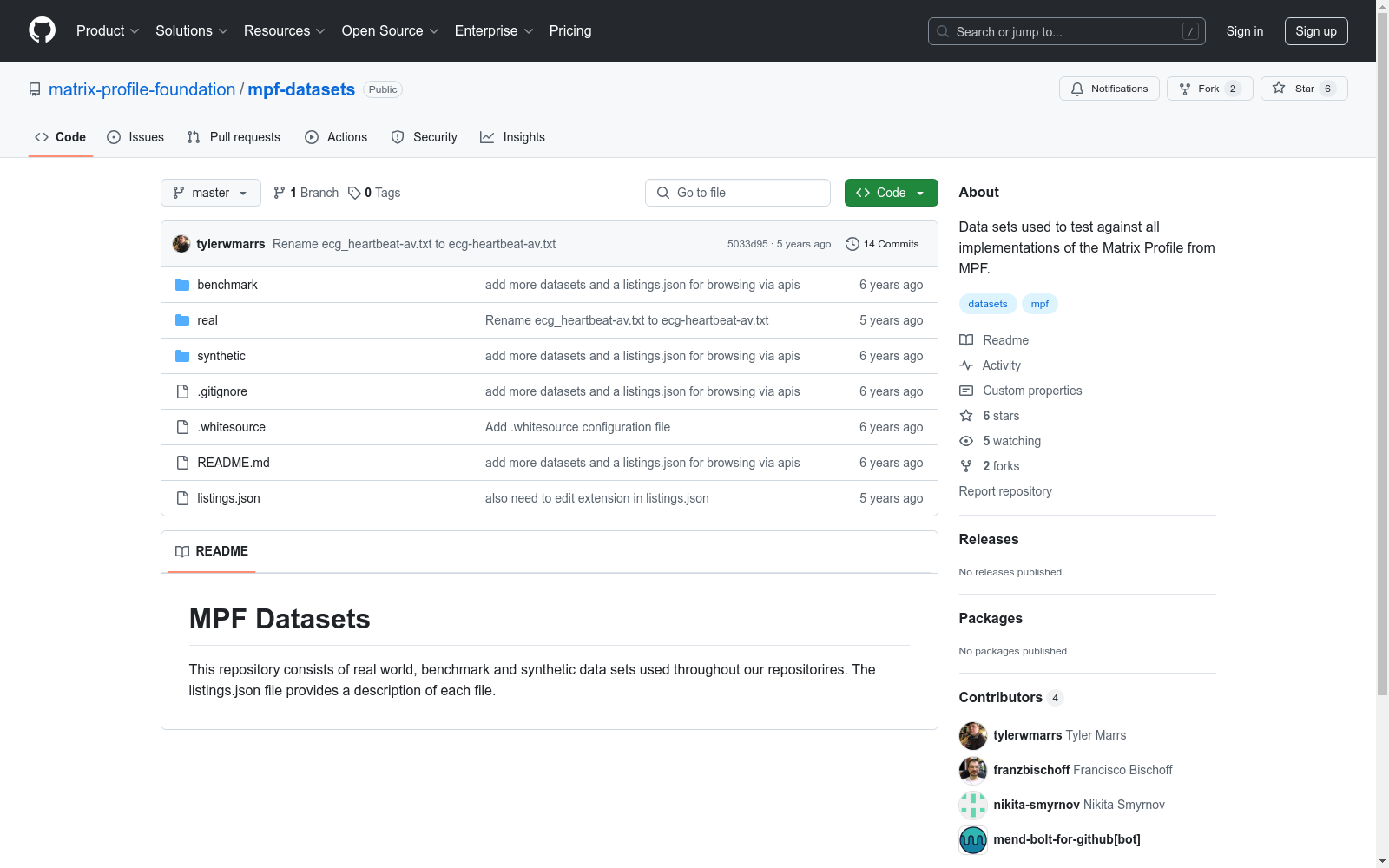Open nikita-smyrnov contributor avatar

973,805
